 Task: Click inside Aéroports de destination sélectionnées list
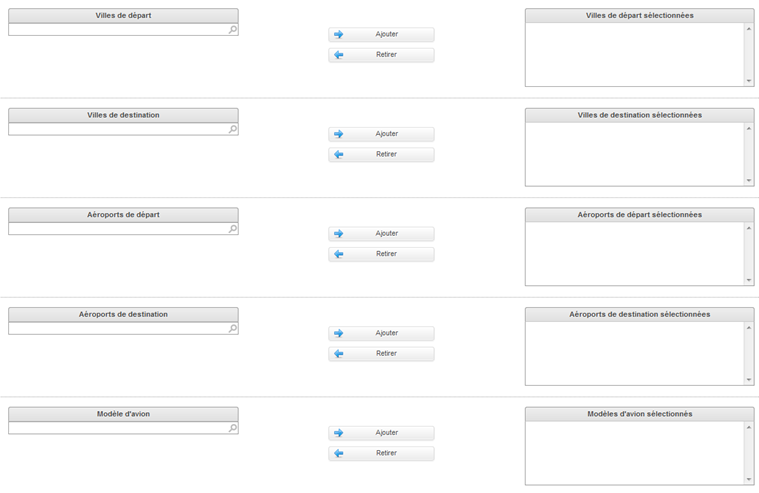coord(634,353)
